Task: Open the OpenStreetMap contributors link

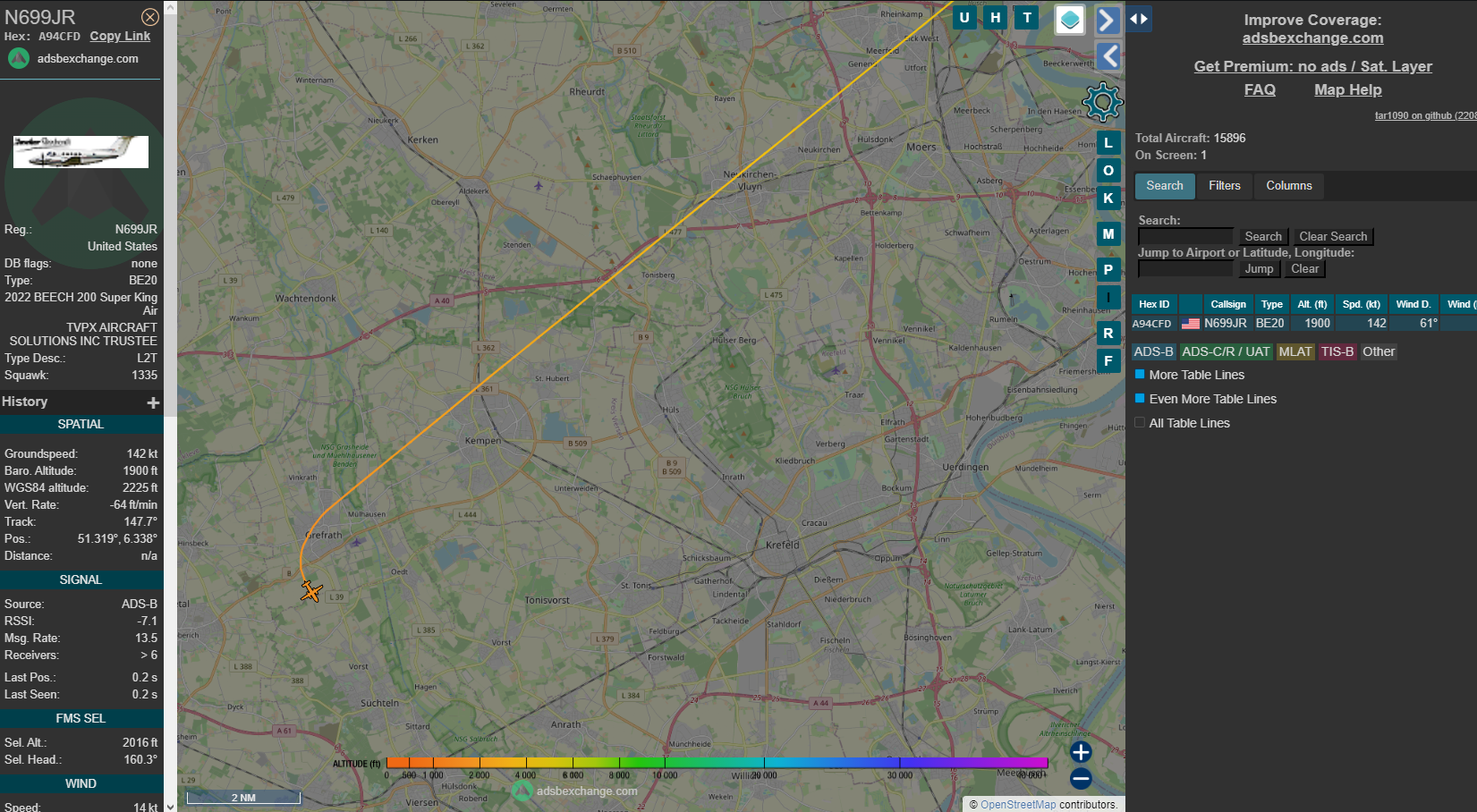Action: pyautogui.click(x=1018, y=805)
